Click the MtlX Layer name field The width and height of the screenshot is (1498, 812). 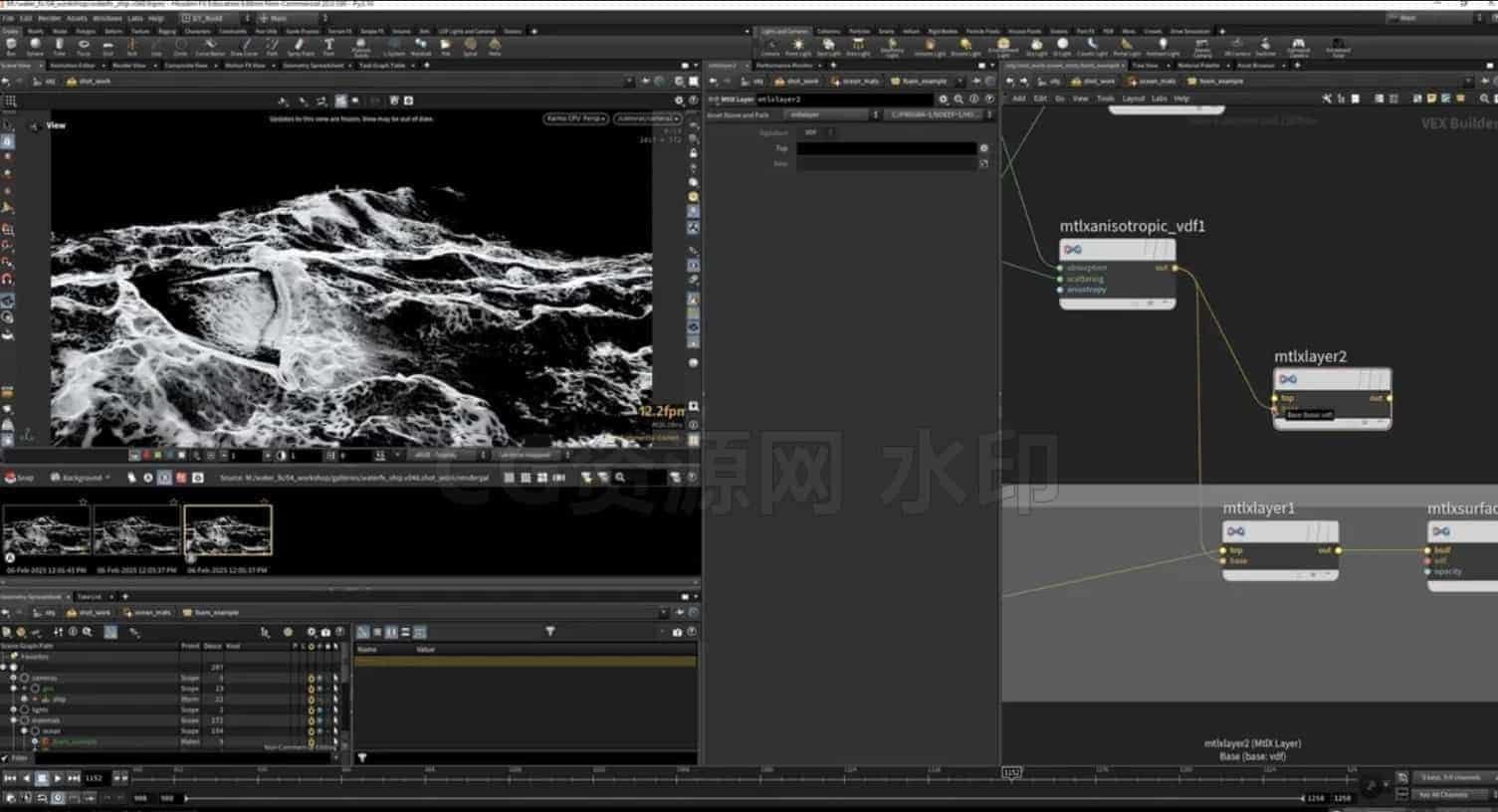(844, 100)
